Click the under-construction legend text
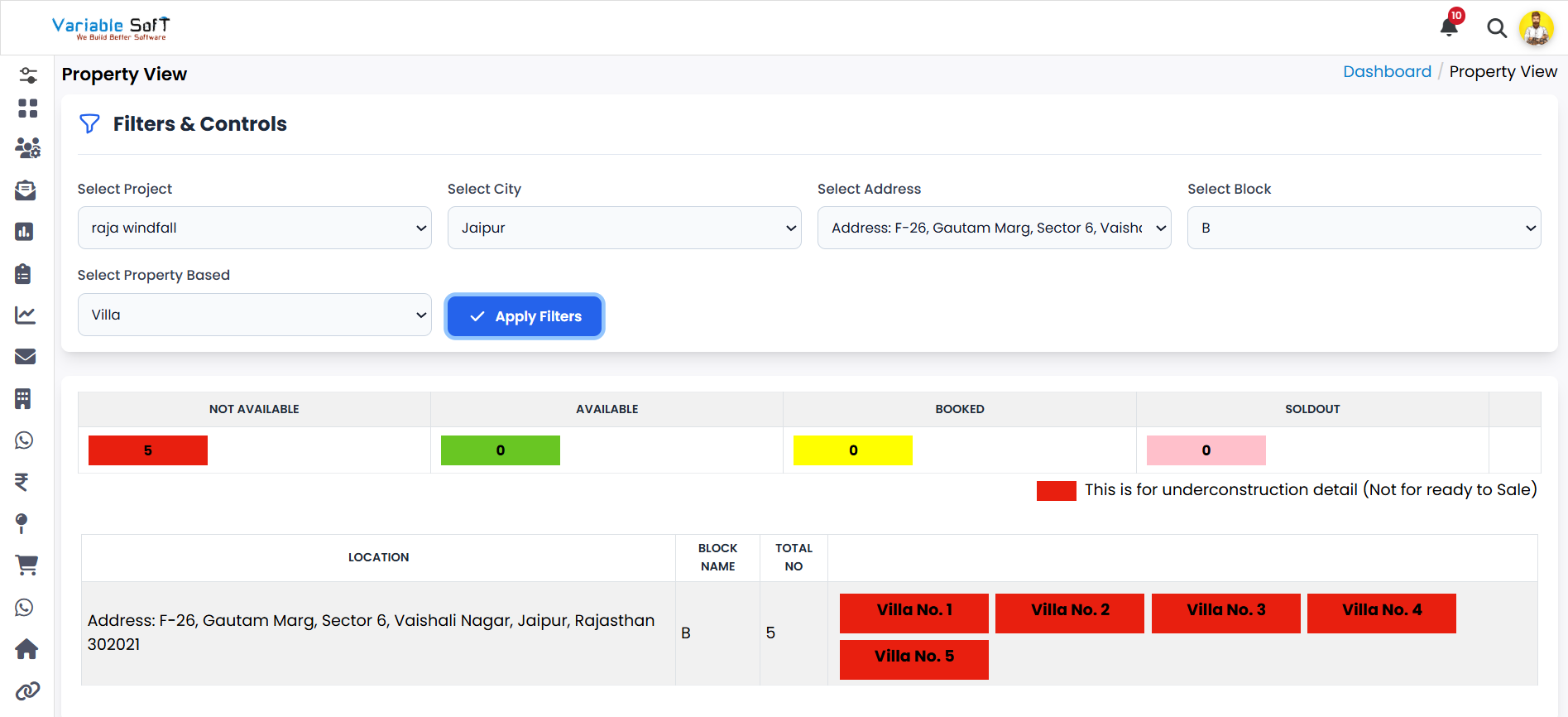 click(1311, 490)
